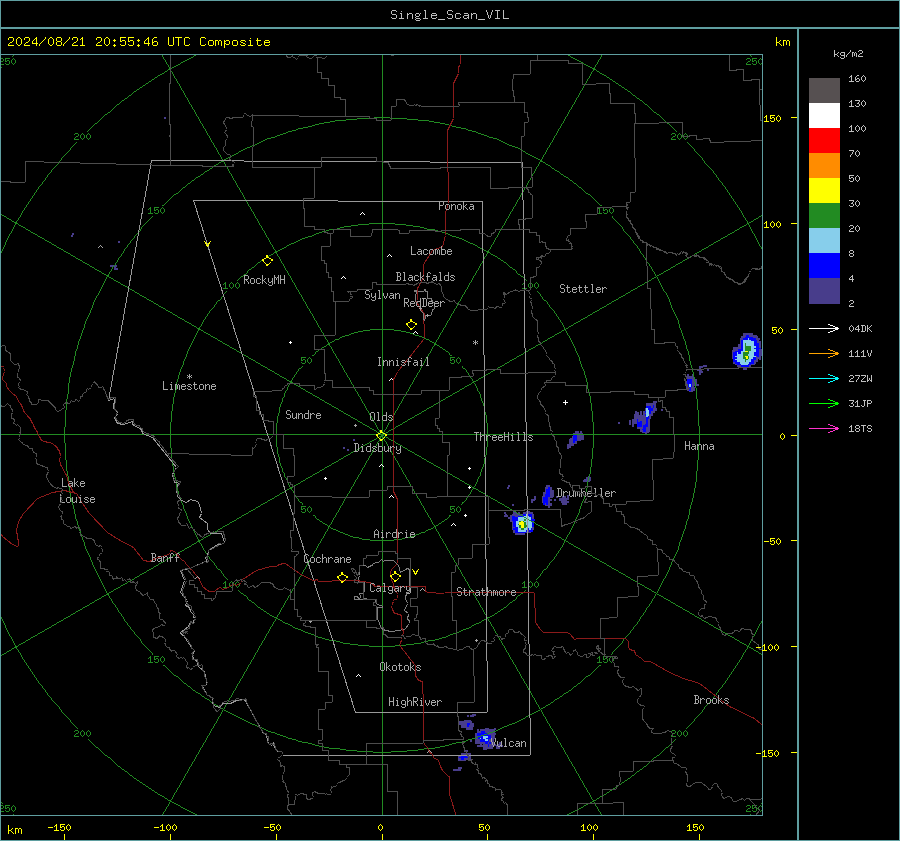Click the HighRiver label
Image resolution: width=900 pixels, height=841 pixels.
[415, 702]
